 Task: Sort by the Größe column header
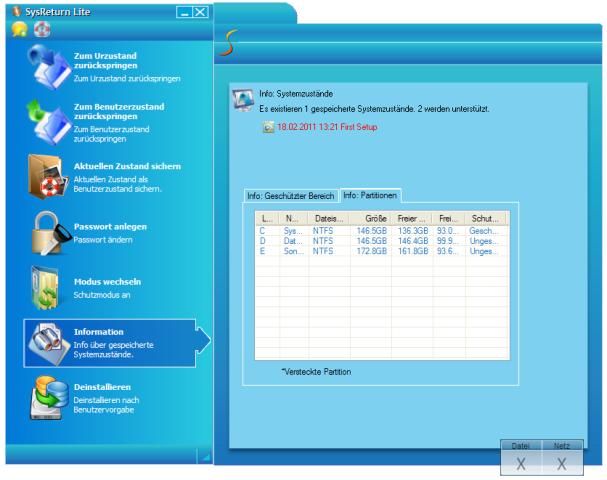(370, 218)
